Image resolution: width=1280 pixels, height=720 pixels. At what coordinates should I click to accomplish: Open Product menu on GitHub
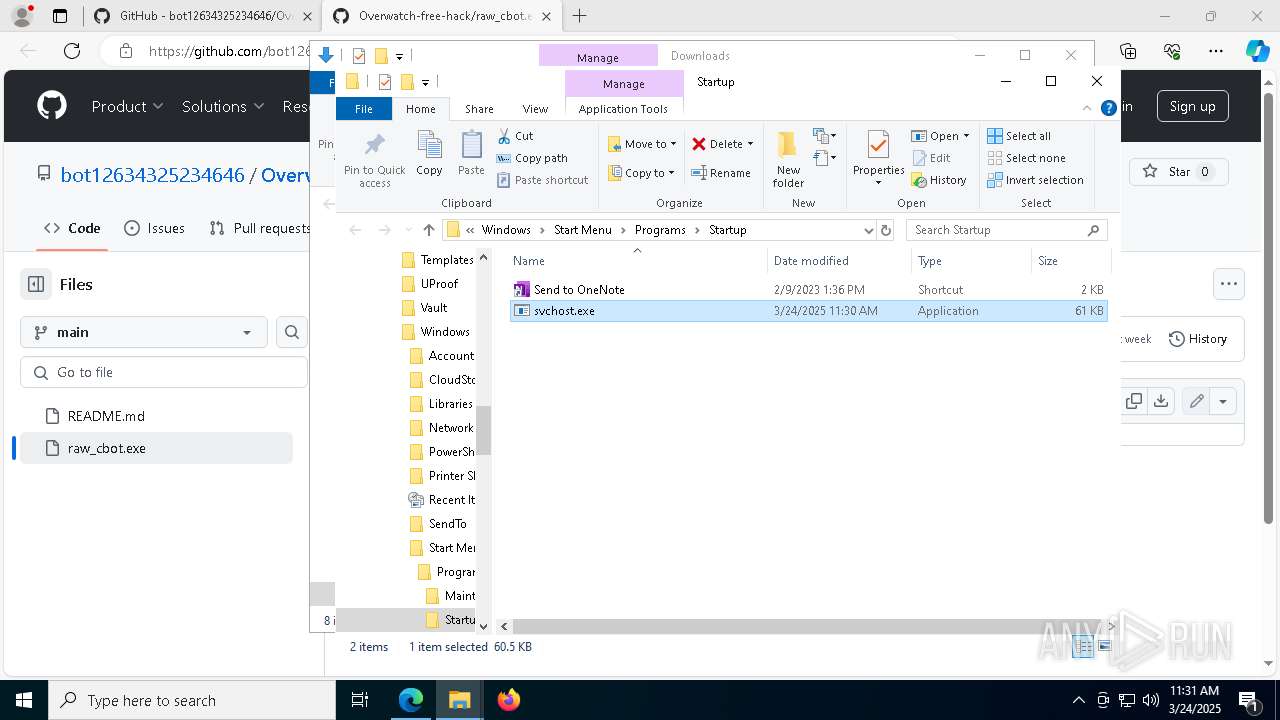[127, 106]
